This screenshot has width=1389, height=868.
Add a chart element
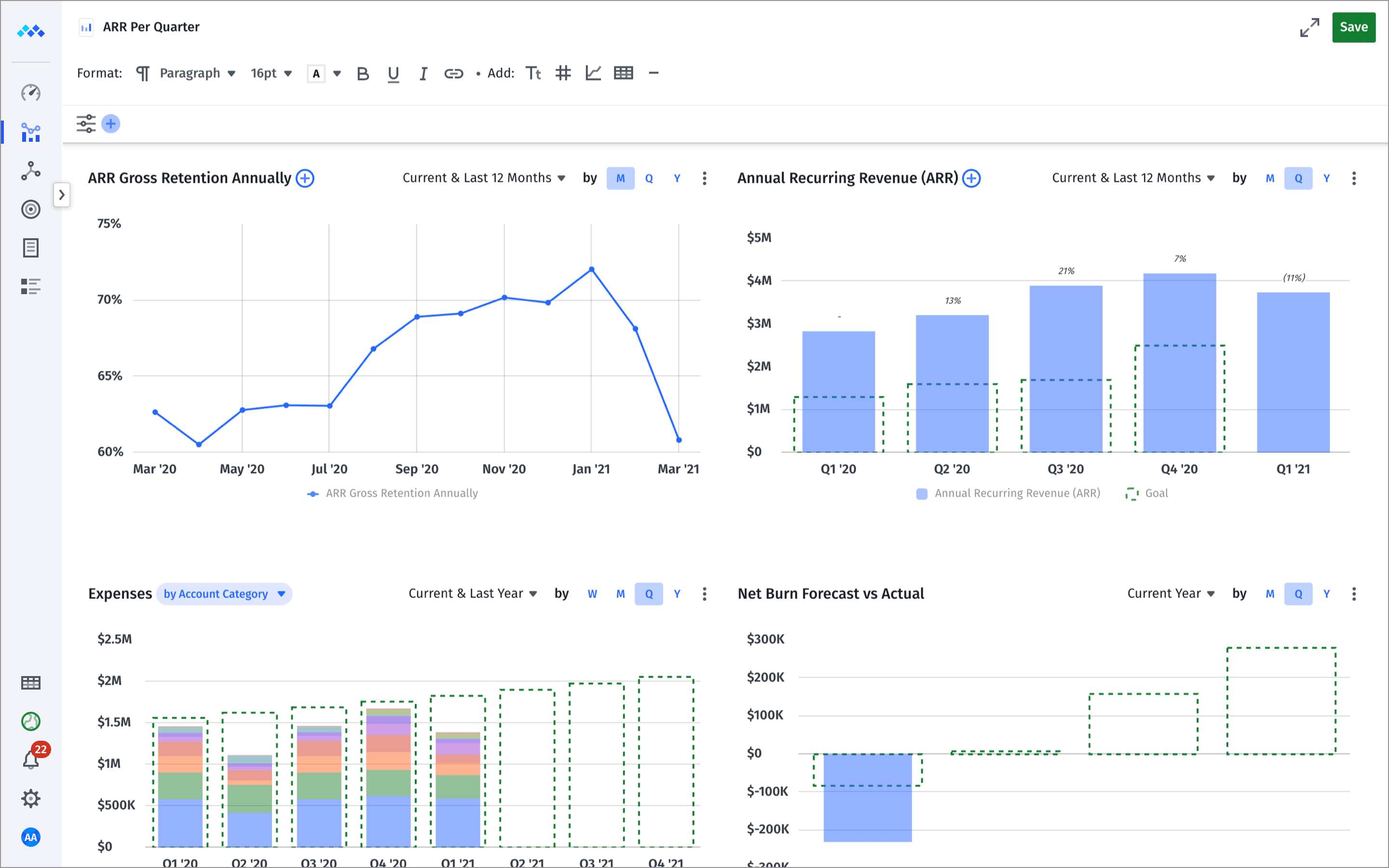(593, 73)
